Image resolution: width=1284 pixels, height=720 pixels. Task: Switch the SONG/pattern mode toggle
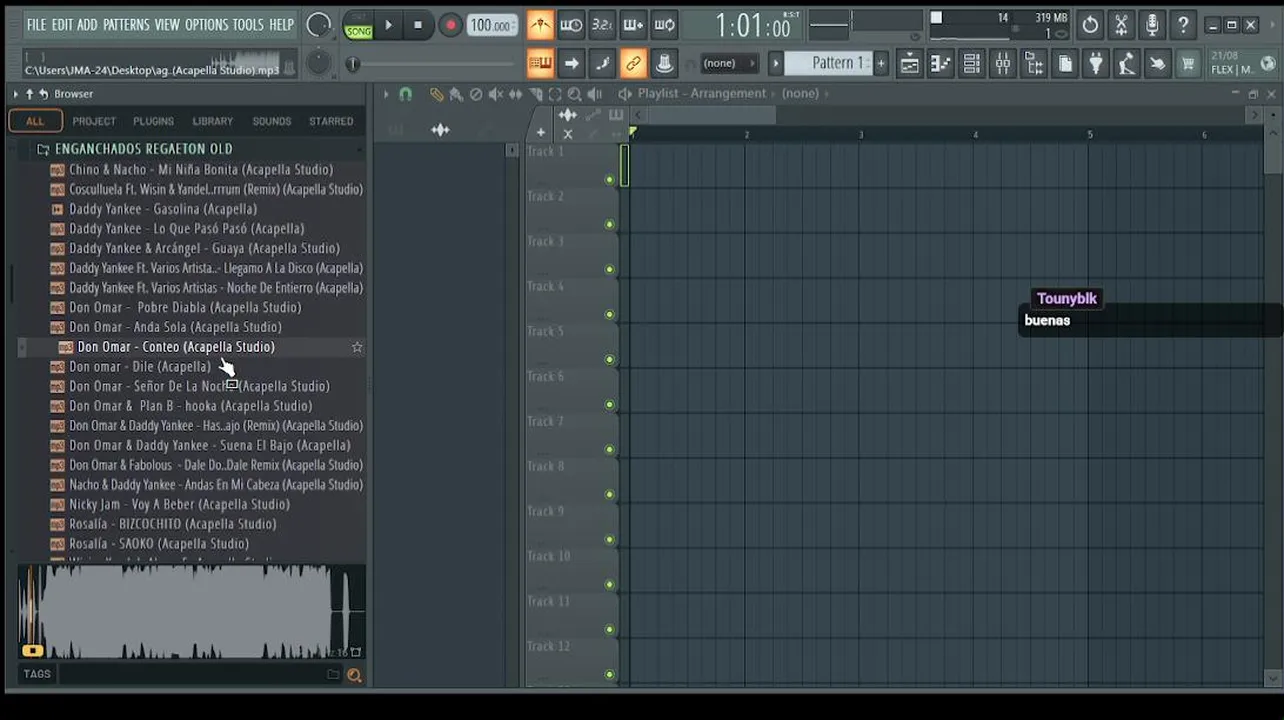[358, 25]
